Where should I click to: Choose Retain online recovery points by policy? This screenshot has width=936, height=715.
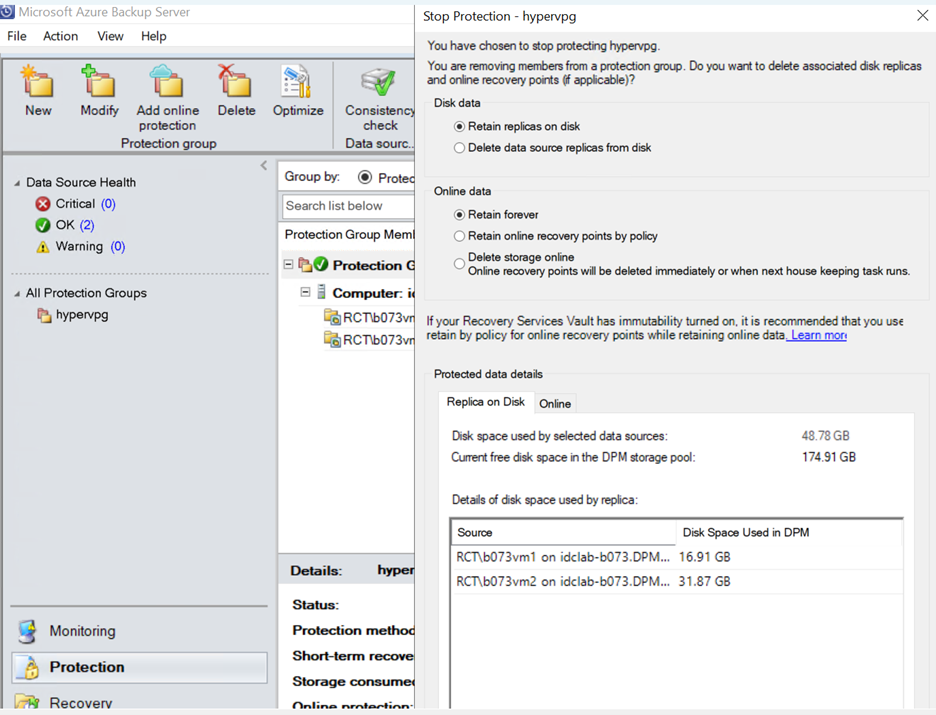click(459, 236)
